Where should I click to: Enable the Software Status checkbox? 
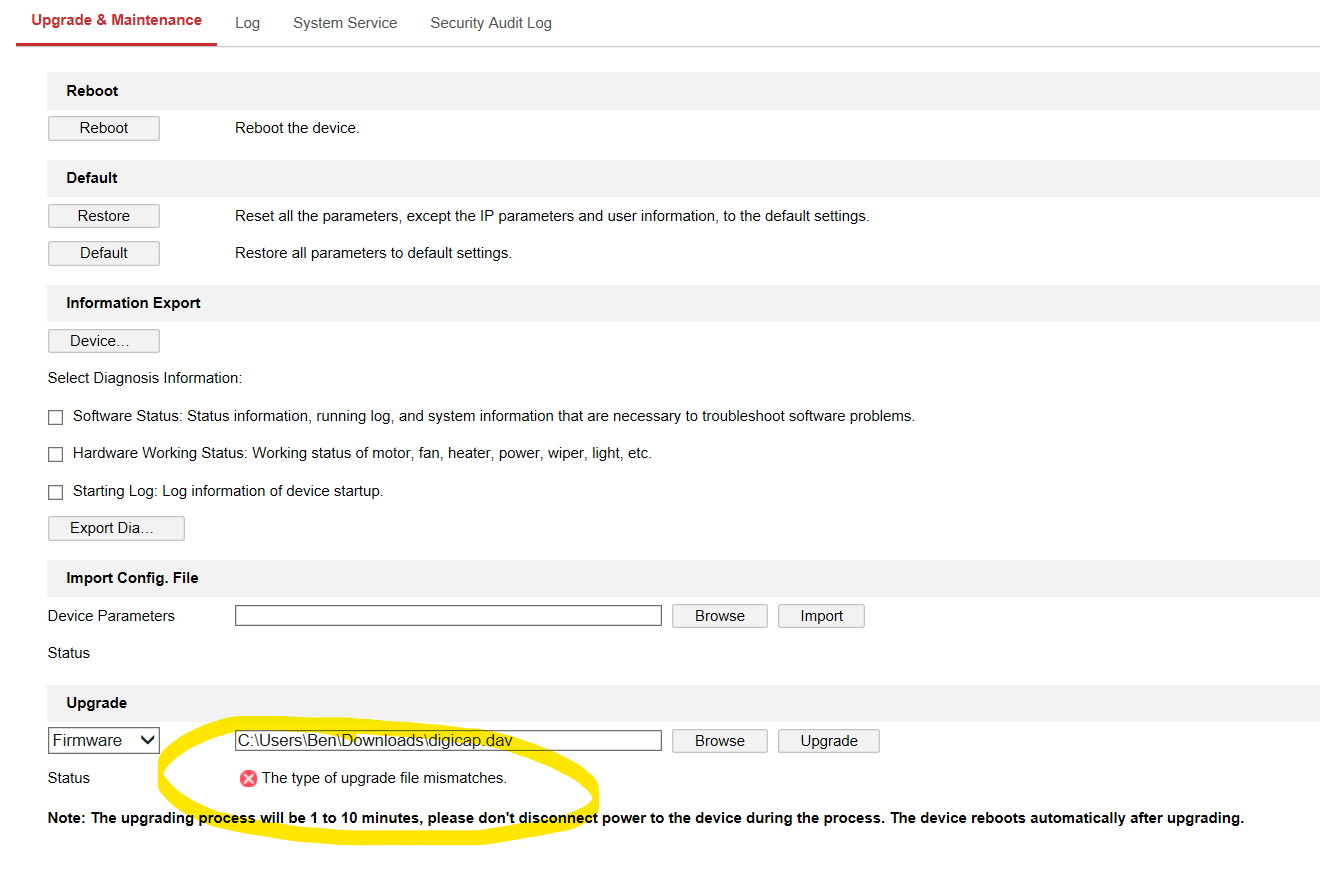(56, 417)
